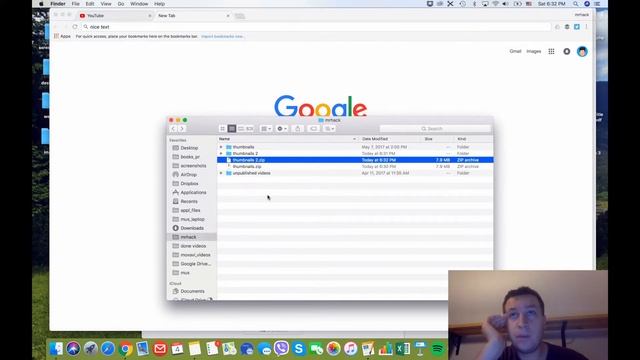
Task: Open Chrome from the Dock
Action: pos(125,349)
